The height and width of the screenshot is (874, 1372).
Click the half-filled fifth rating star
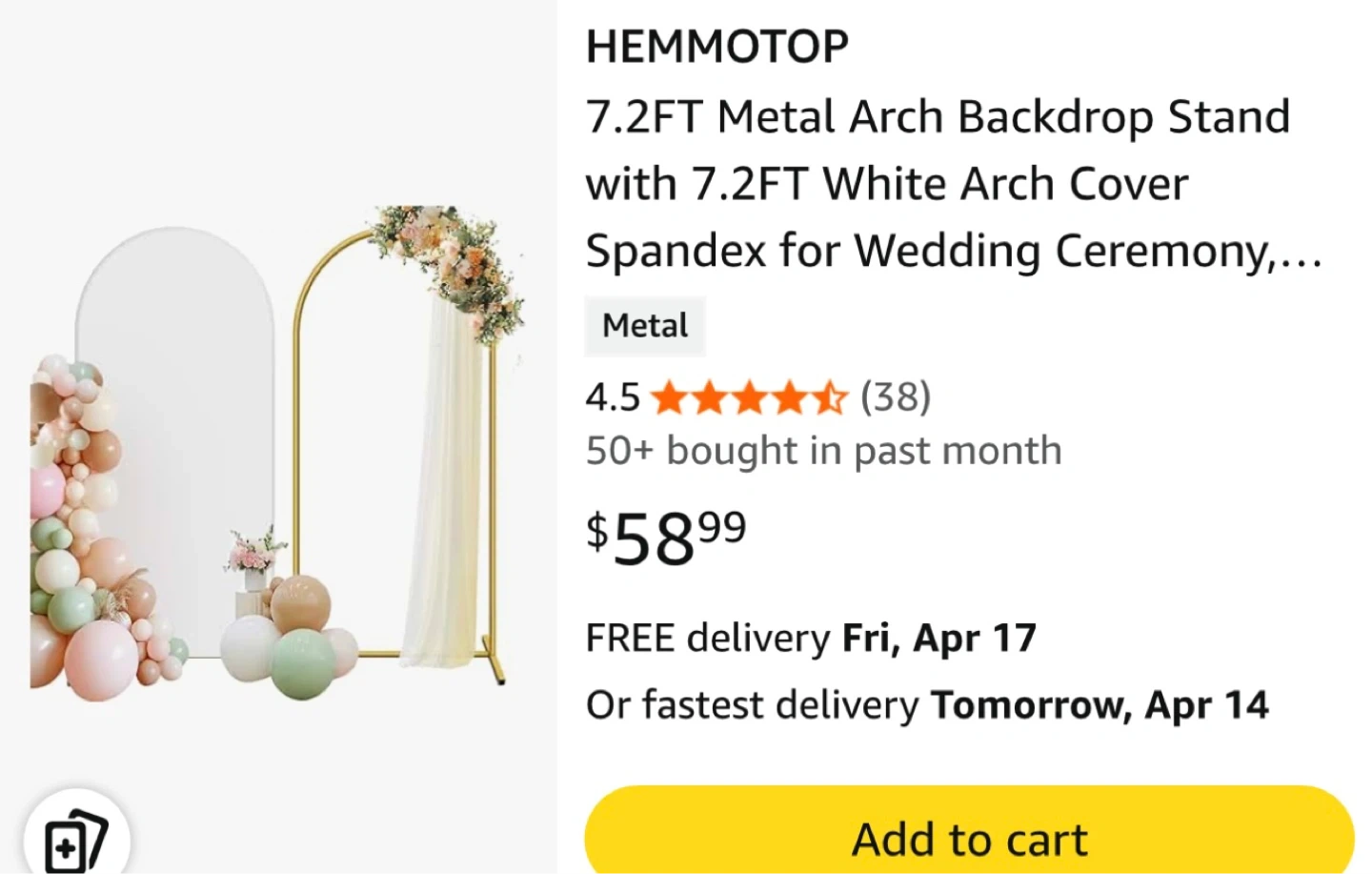(x=830, y=397)
